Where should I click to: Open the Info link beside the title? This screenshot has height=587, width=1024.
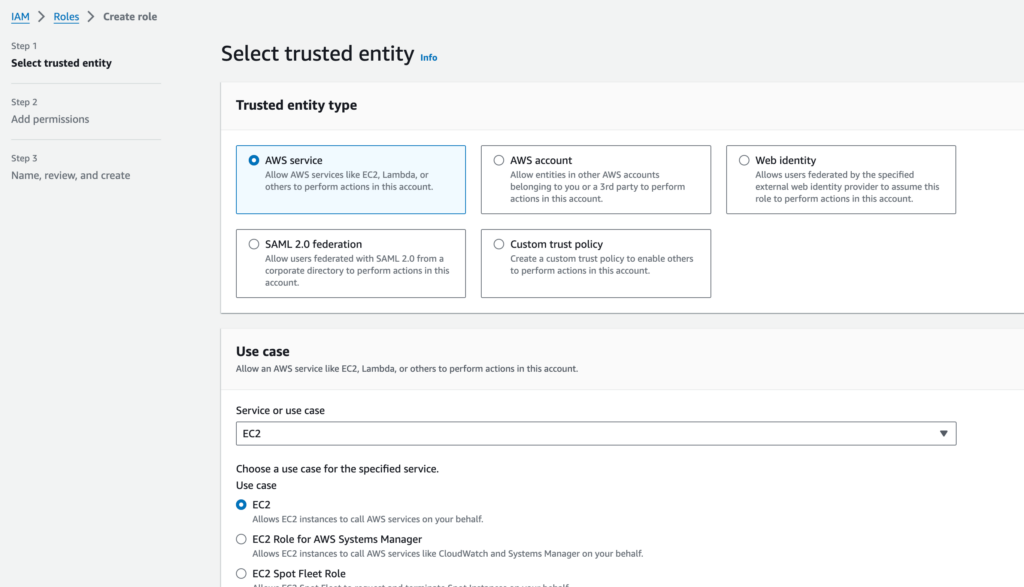(x=428, y=57)
